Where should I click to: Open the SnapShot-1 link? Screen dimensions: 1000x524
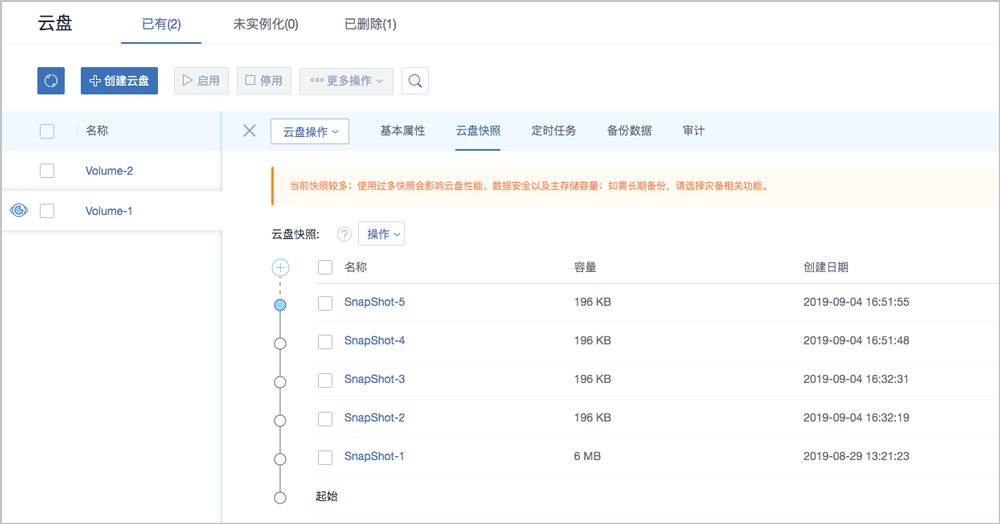coord(374,457)
